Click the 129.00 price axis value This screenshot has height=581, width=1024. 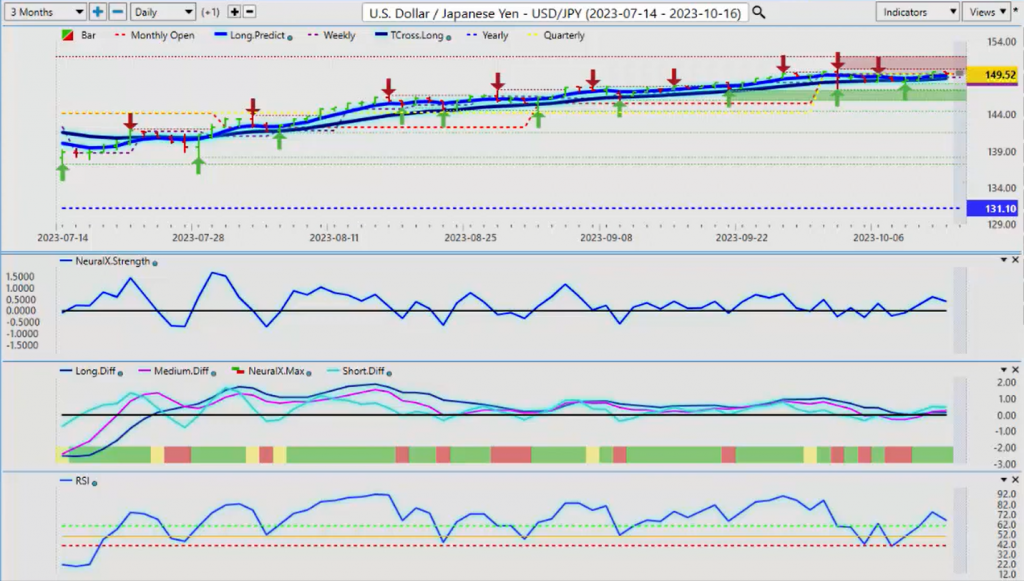1002,224
